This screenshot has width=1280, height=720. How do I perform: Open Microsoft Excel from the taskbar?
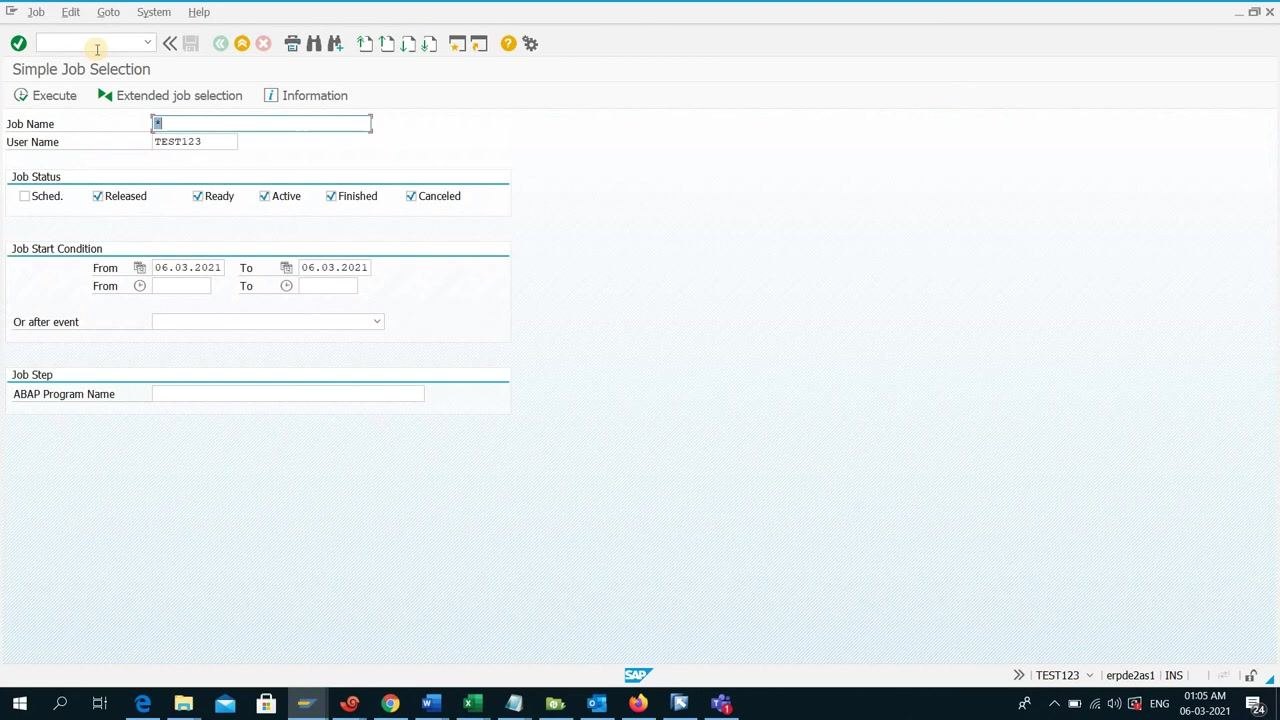[473, 703]
